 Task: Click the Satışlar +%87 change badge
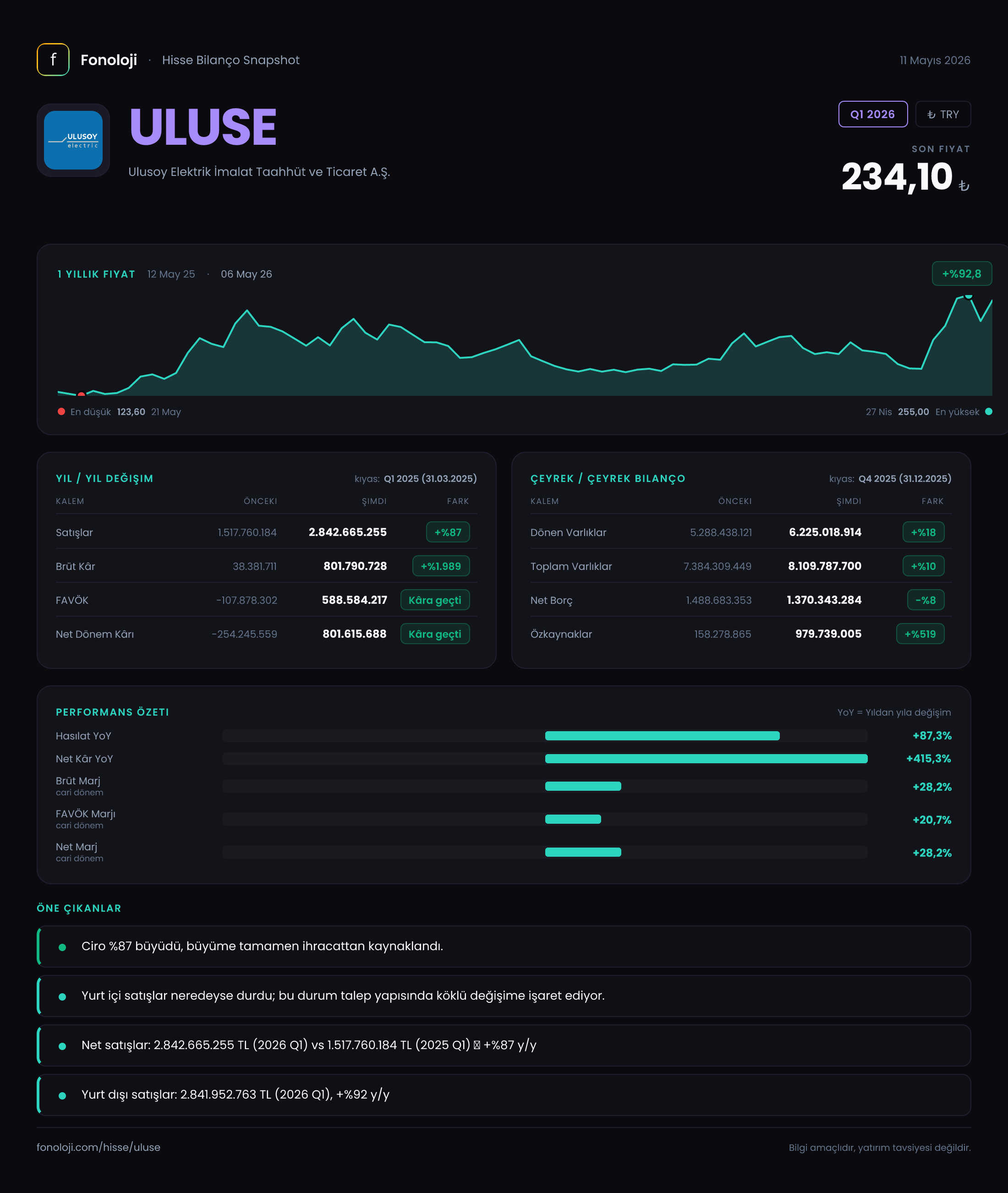tap(448, 532)
